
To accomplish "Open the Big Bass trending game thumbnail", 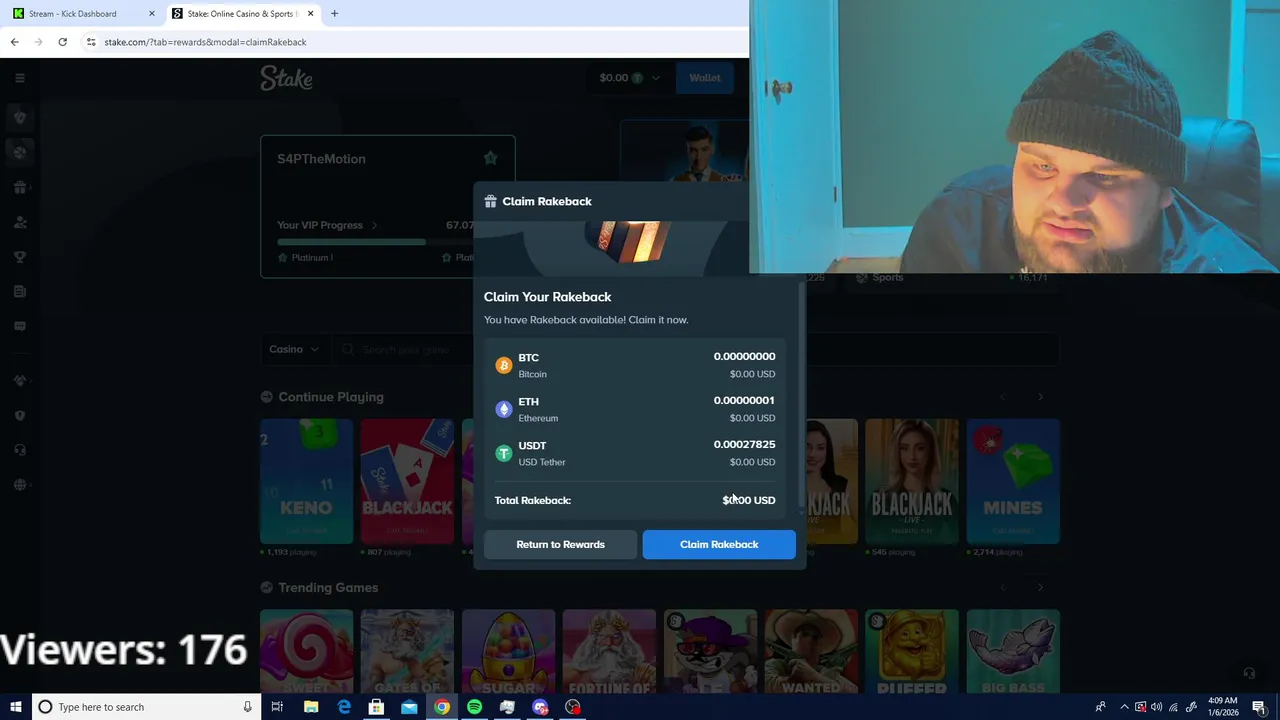I will (1013, 652).
